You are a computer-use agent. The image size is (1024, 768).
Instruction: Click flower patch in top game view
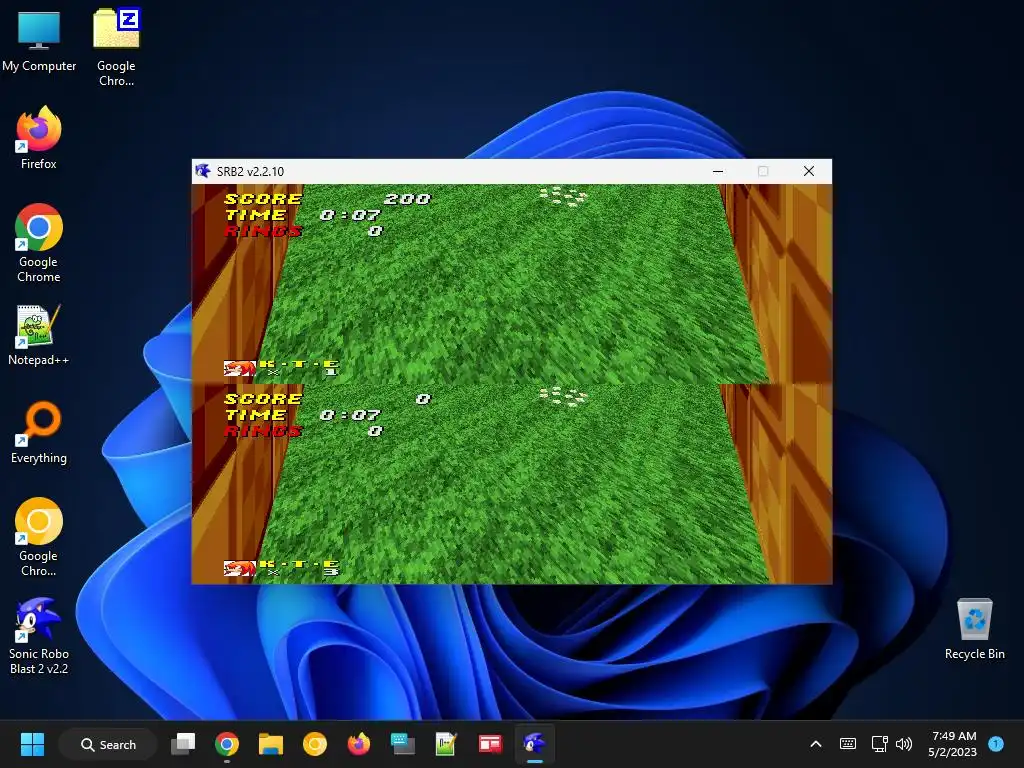(563, 196)
